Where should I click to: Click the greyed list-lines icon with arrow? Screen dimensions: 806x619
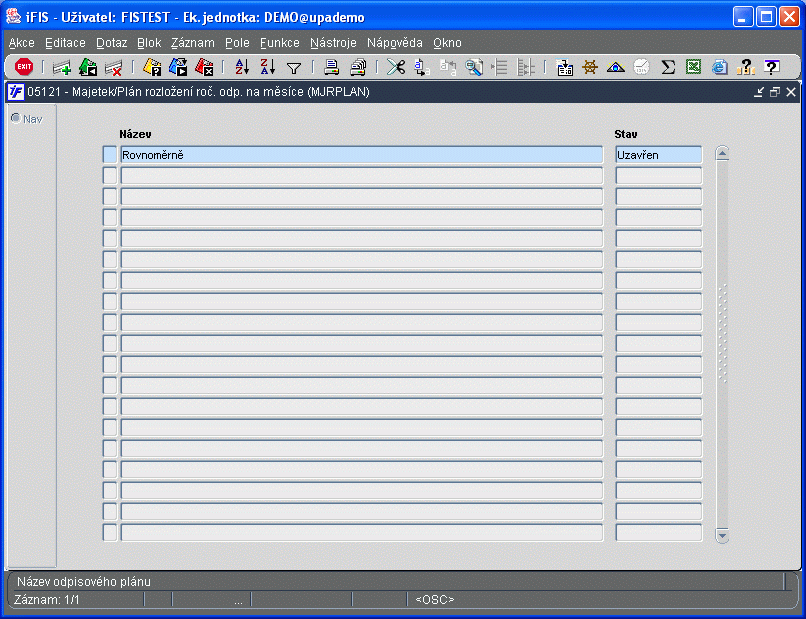(x=500, y=67)
